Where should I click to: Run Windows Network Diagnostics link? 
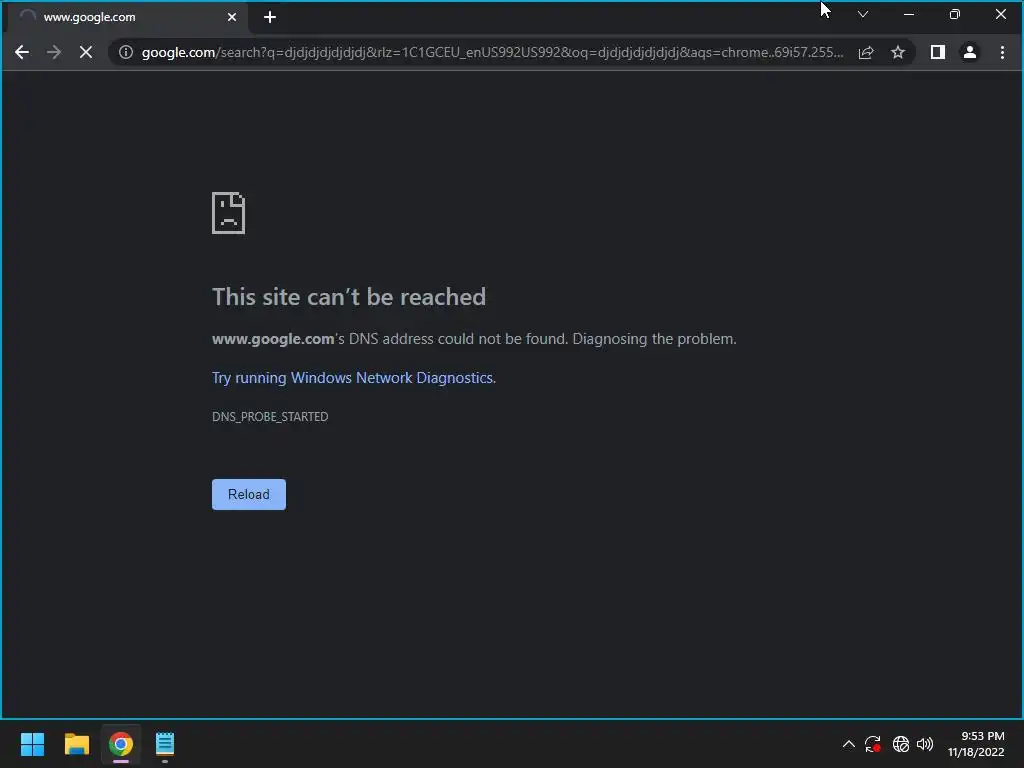pos(353,377)
